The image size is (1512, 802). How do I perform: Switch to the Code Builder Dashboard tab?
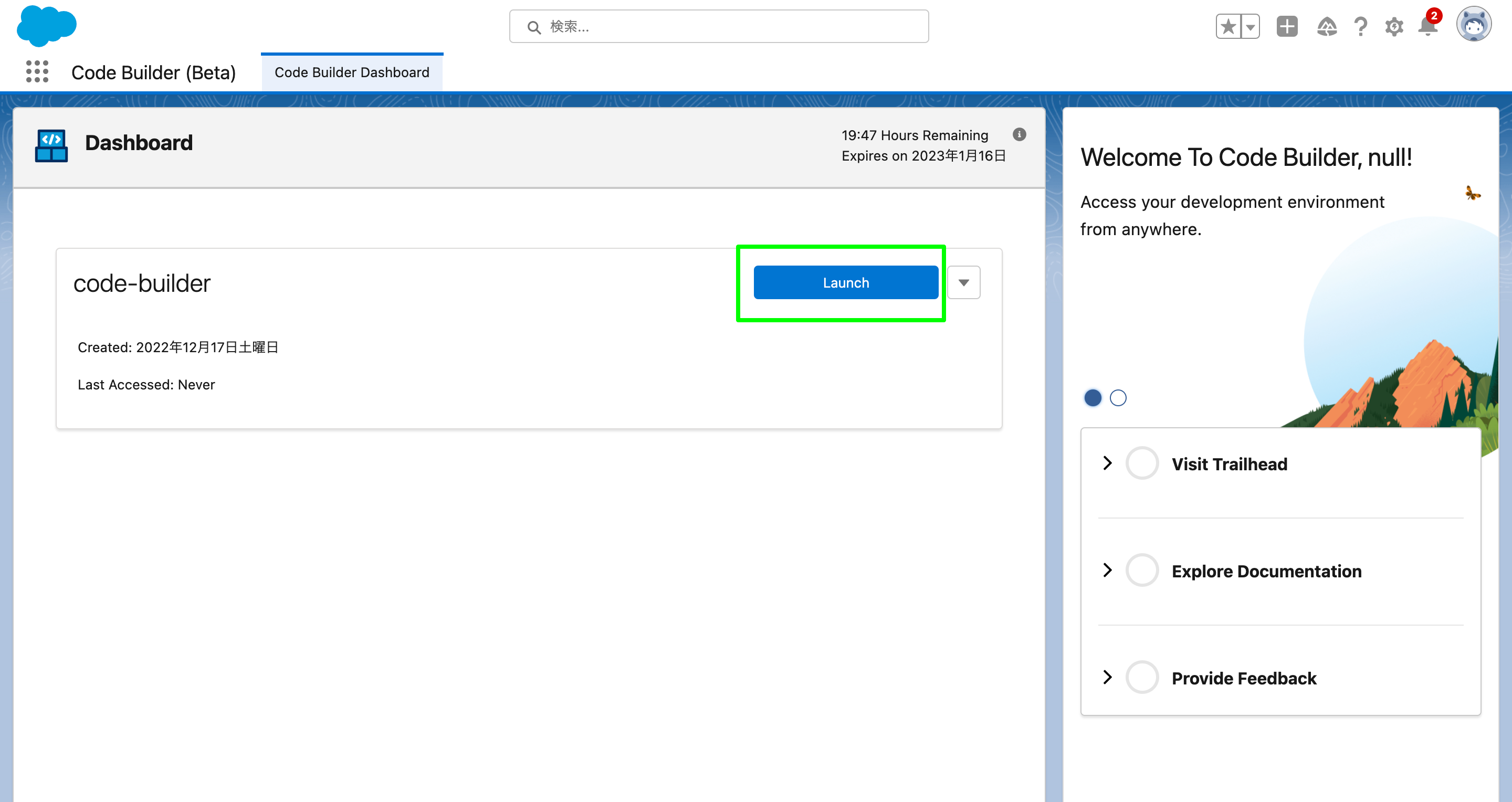352,72
